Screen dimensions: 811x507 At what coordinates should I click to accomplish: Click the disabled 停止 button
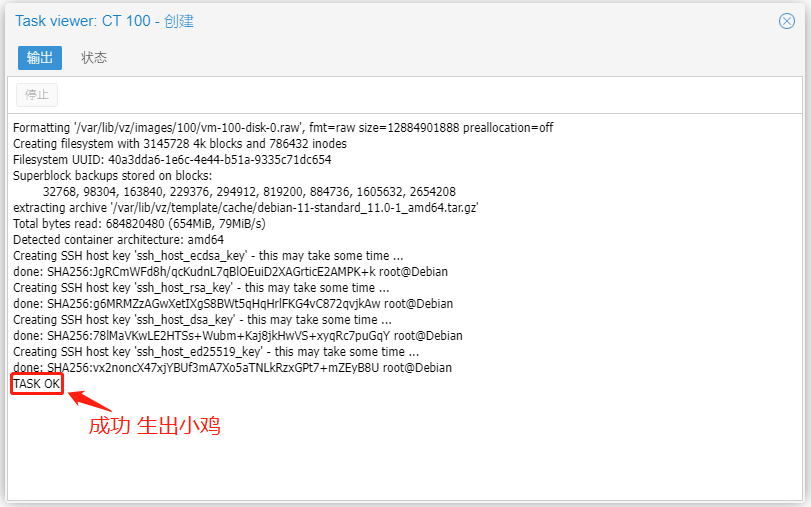[x=37, y=95]
